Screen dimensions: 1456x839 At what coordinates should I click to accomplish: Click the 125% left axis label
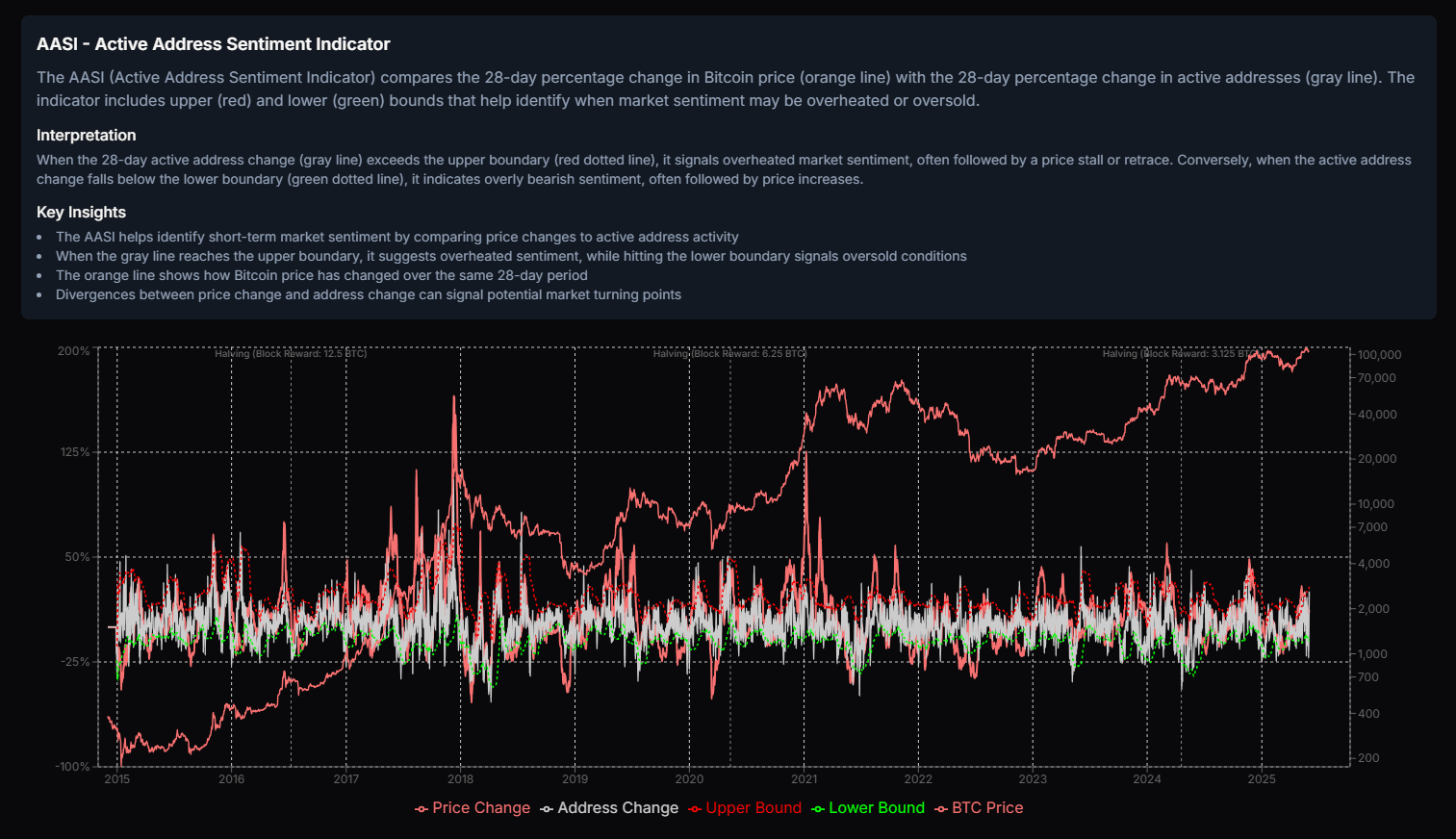tap(75, 452)
